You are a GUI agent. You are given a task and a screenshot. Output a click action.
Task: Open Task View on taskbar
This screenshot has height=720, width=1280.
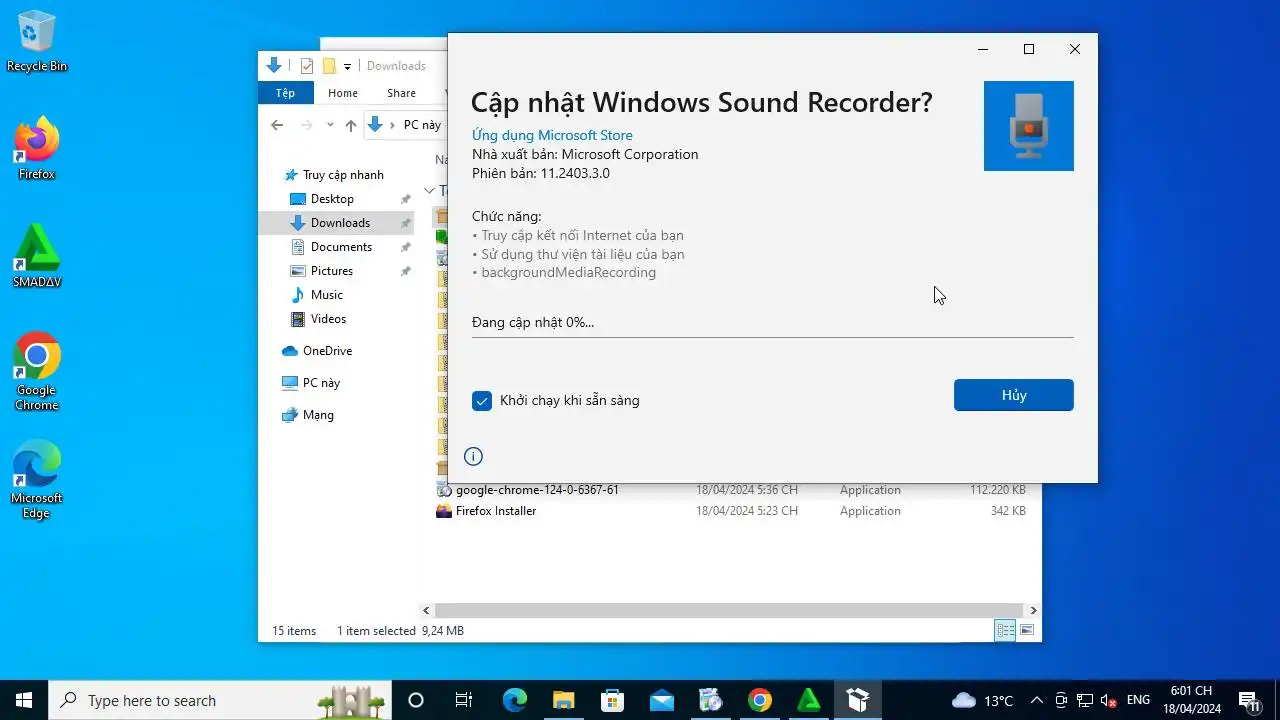[x=464, y=700]
